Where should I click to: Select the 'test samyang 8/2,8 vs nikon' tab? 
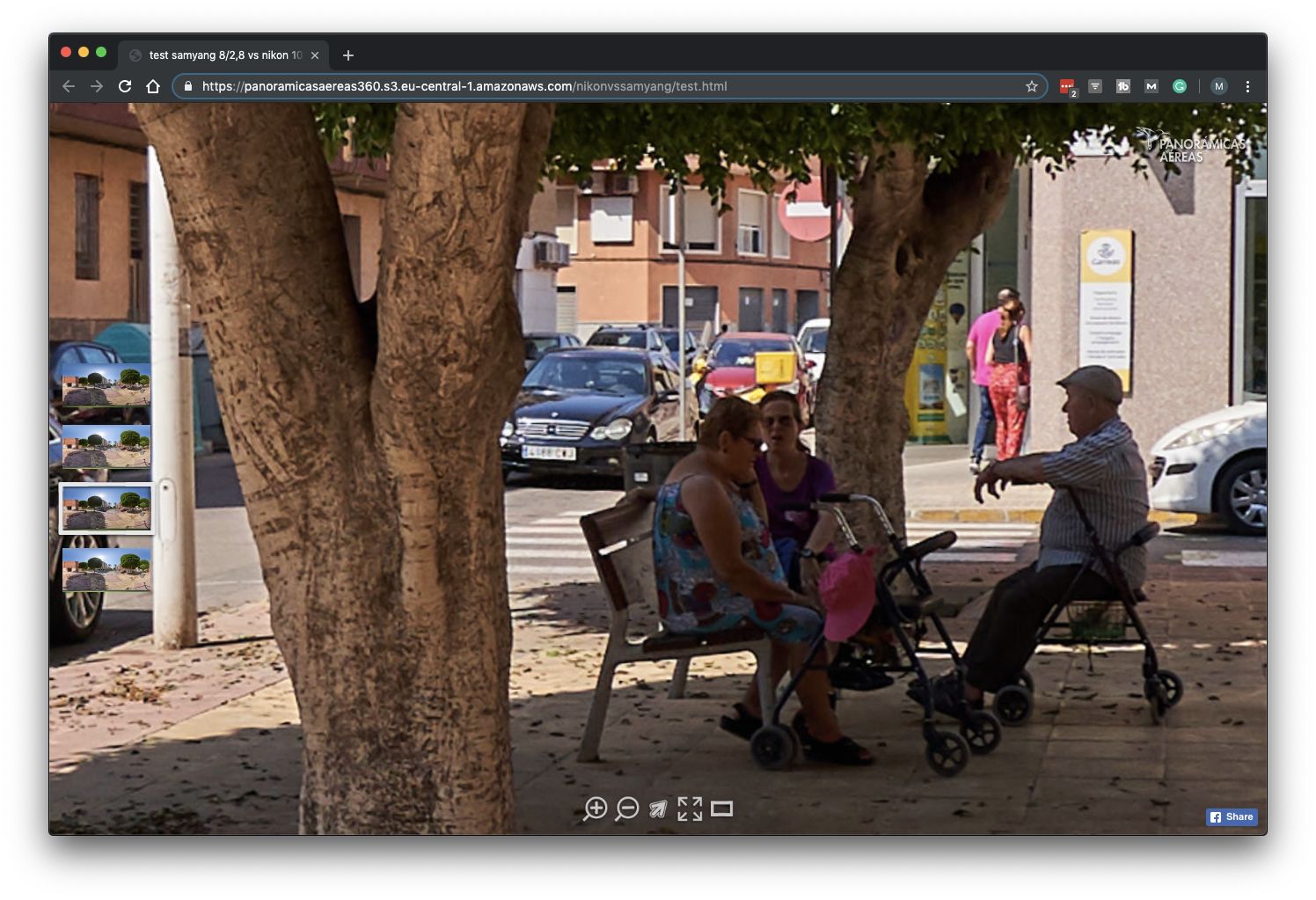(x=223, y=55)
